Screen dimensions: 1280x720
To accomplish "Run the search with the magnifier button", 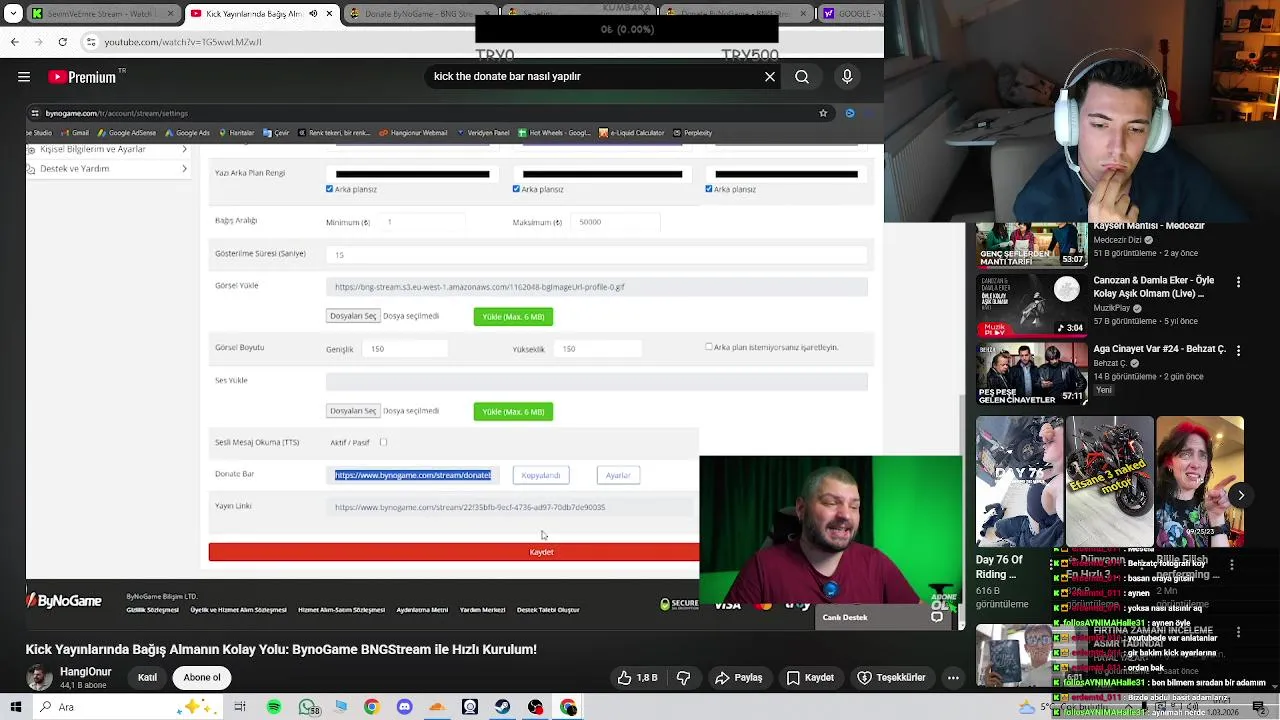I will 802,77.
